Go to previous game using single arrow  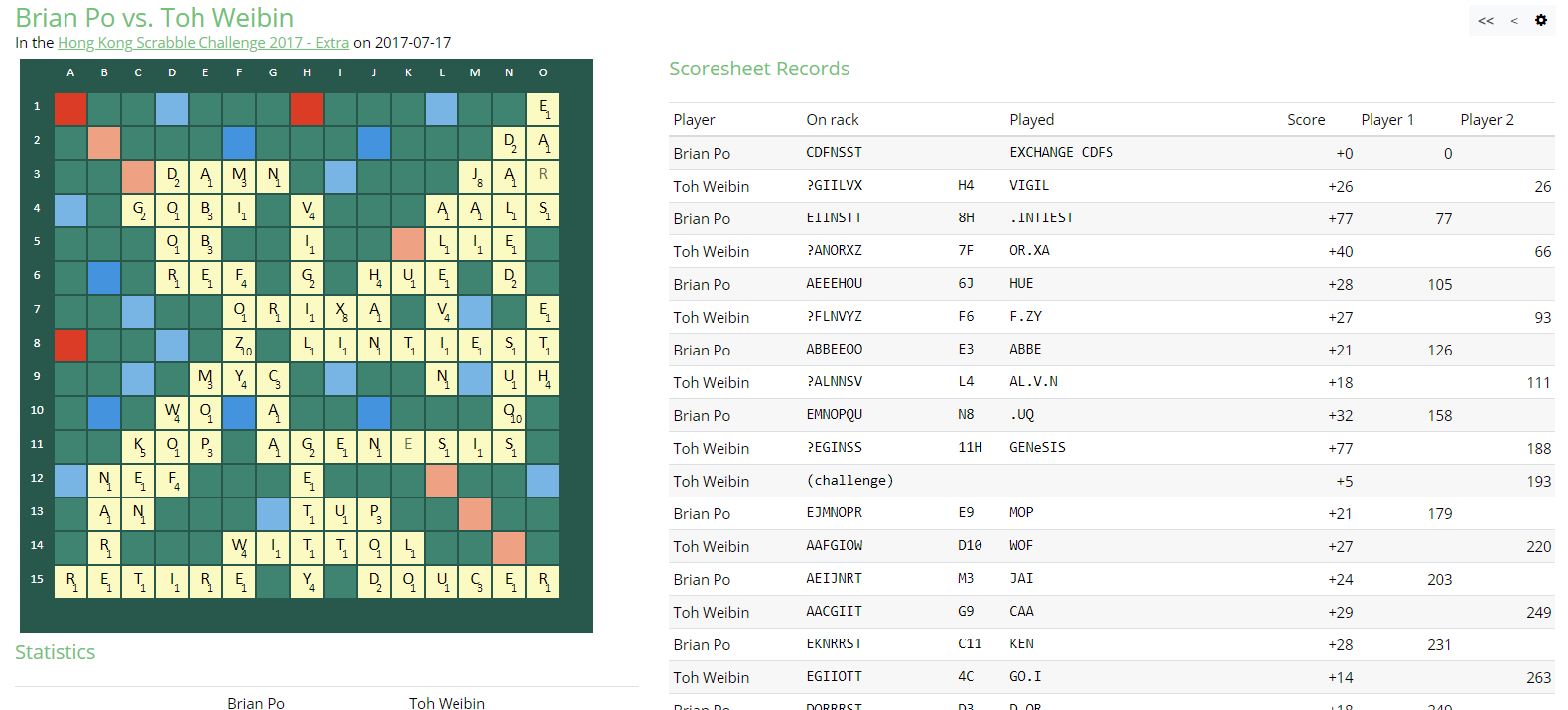pyautogui.click(x=1513, y=21)
